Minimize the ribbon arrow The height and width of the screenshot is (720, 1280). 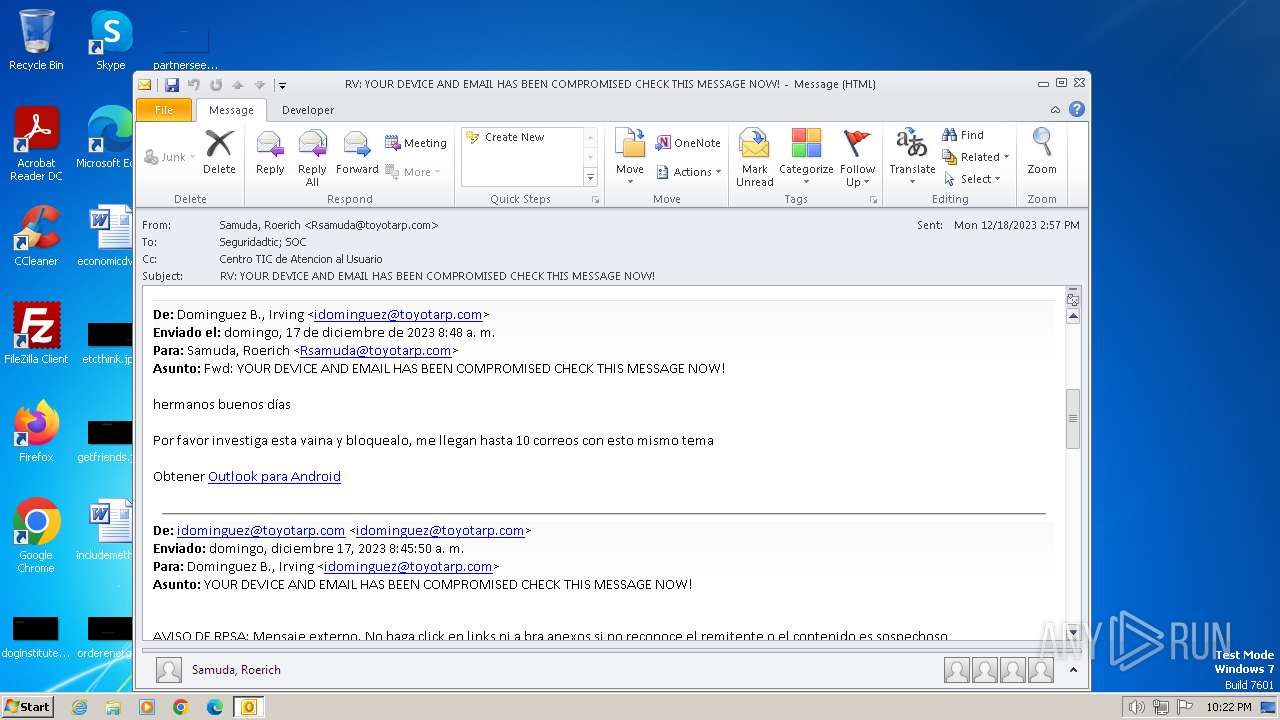pos(1055,110)
